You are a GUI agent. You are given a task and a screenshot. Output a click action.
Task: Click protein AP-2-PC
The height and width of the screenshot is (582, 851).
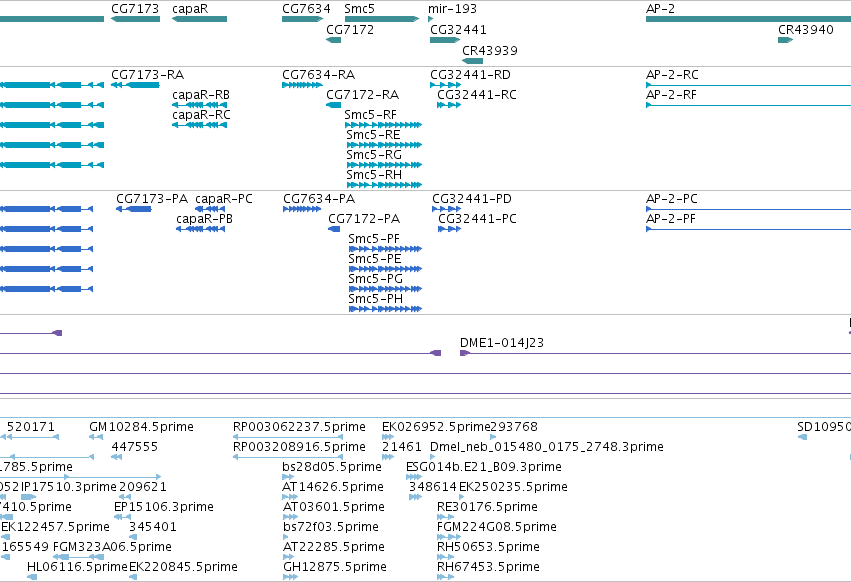pos(748,209)
